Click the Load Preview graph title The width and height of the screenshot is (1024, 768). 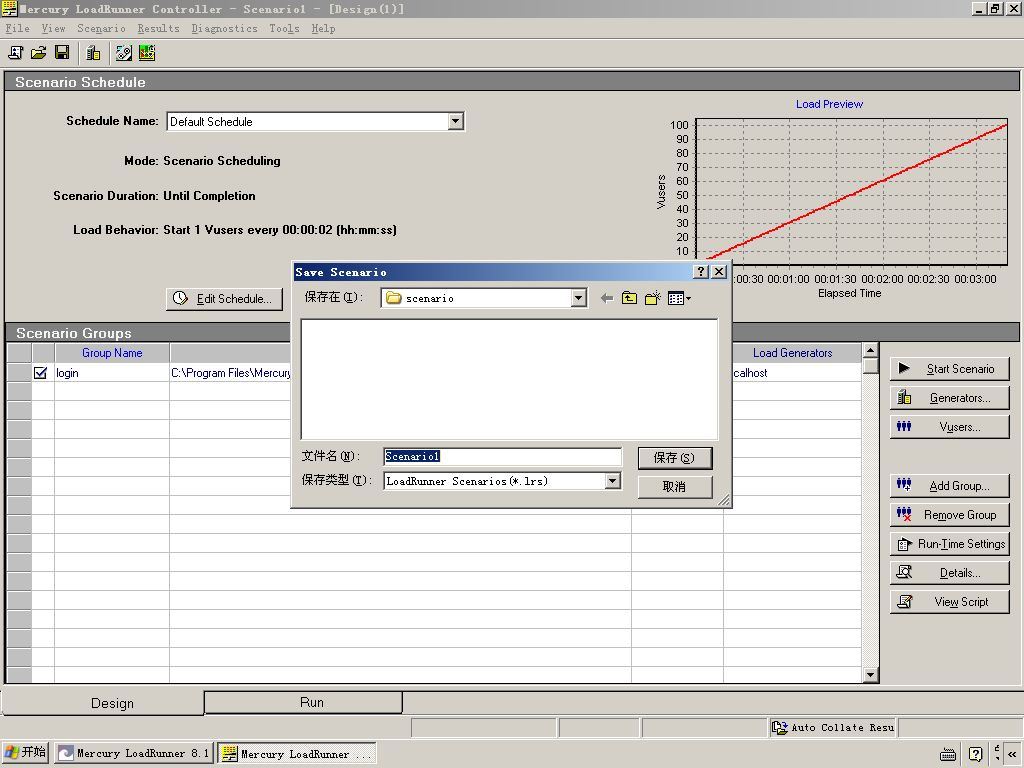tap(829, 104)
